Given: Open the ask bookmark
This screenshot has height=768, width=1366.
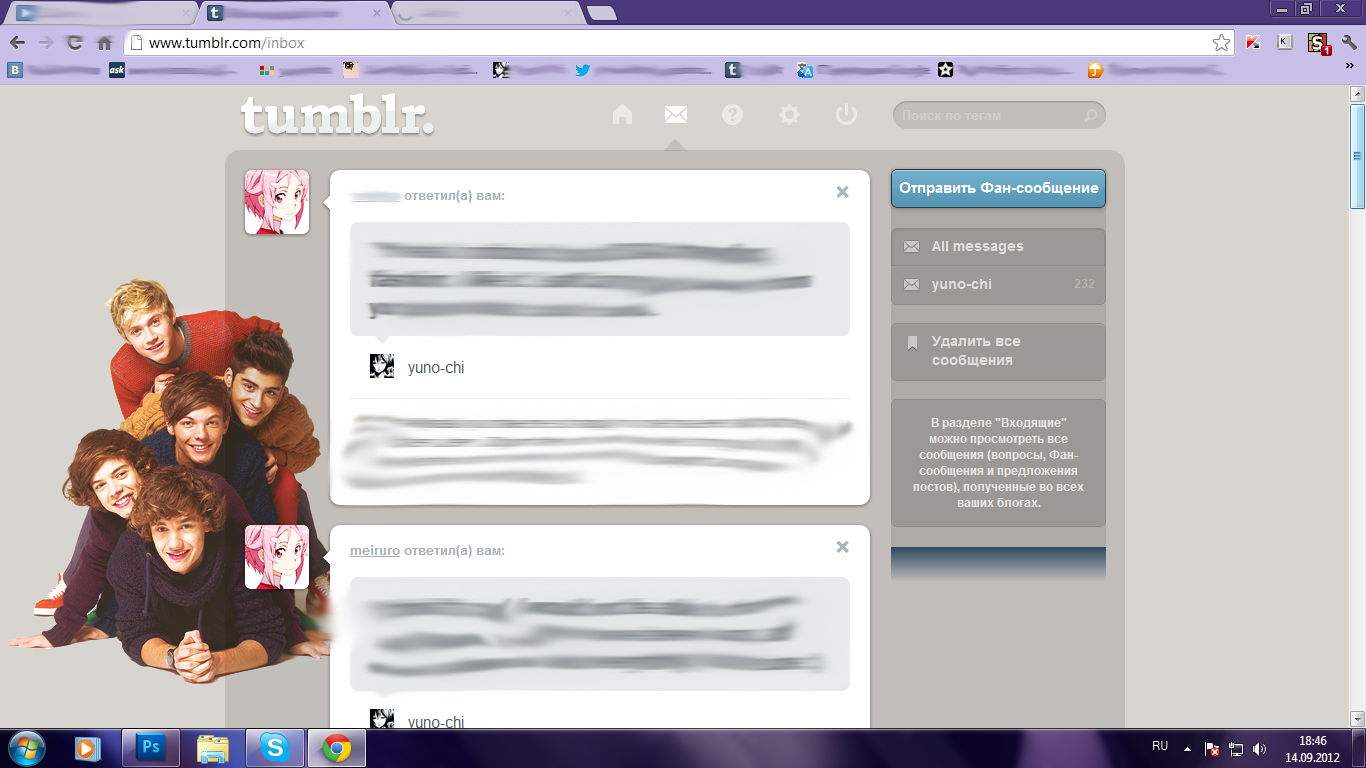Looking at the screenshot, I should tap(116, 70).
